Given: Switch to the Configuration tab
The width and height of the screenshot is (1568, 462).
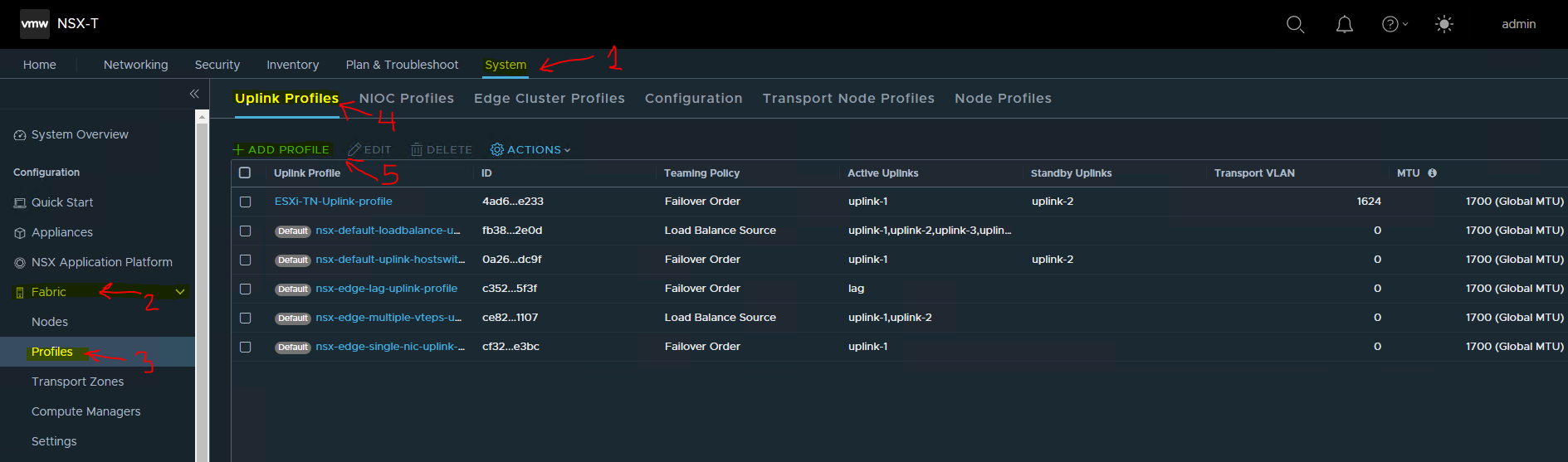Looking at the screenshot, I should [694, 98].
